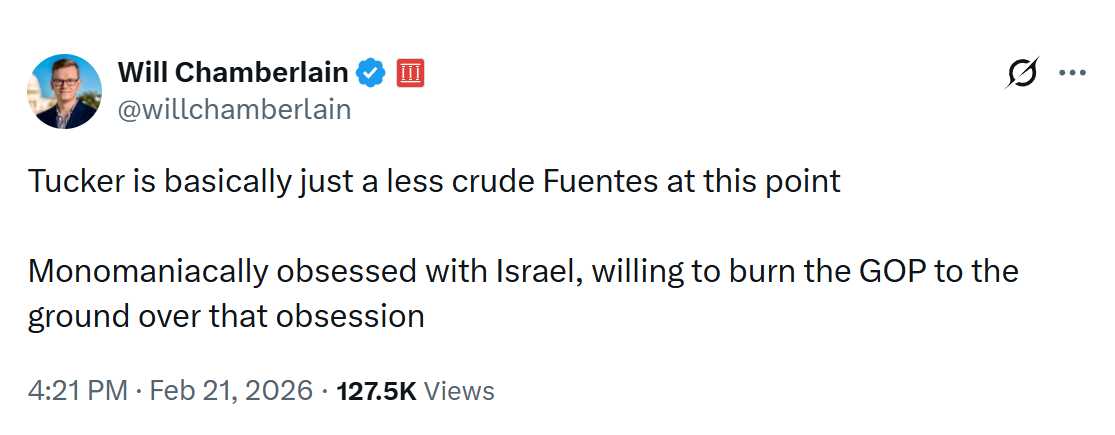Open the @willchamberlain handle link

(x=234, y=109)
